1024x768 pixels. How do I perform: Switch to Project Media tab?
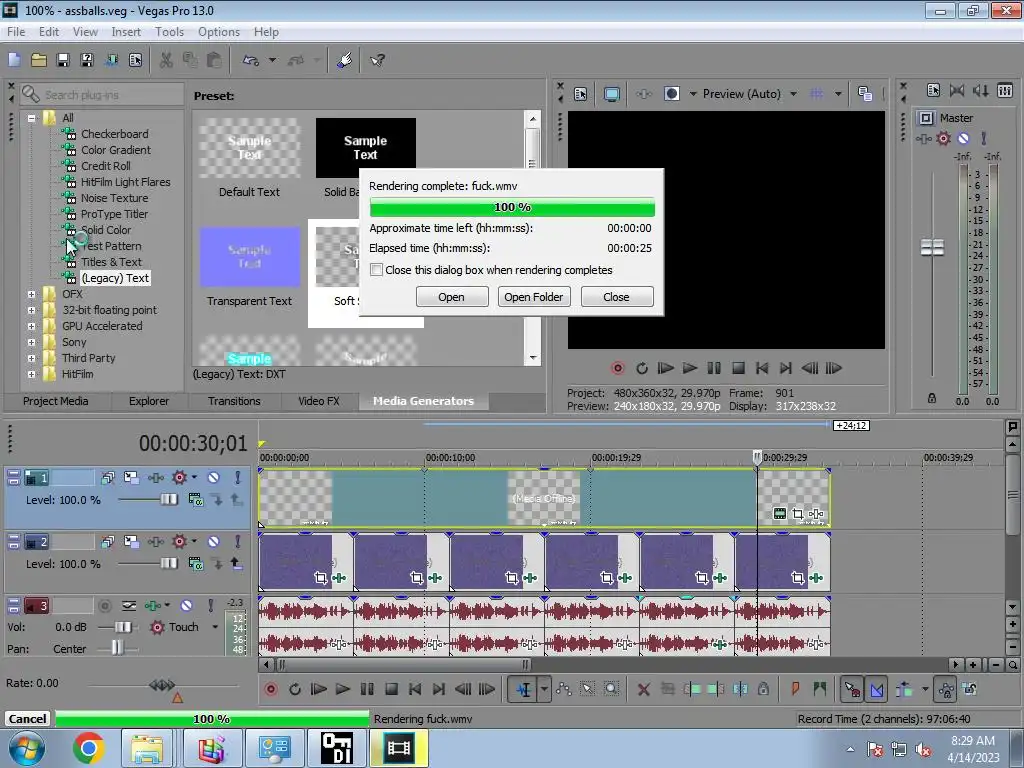[x=56, y=401]
